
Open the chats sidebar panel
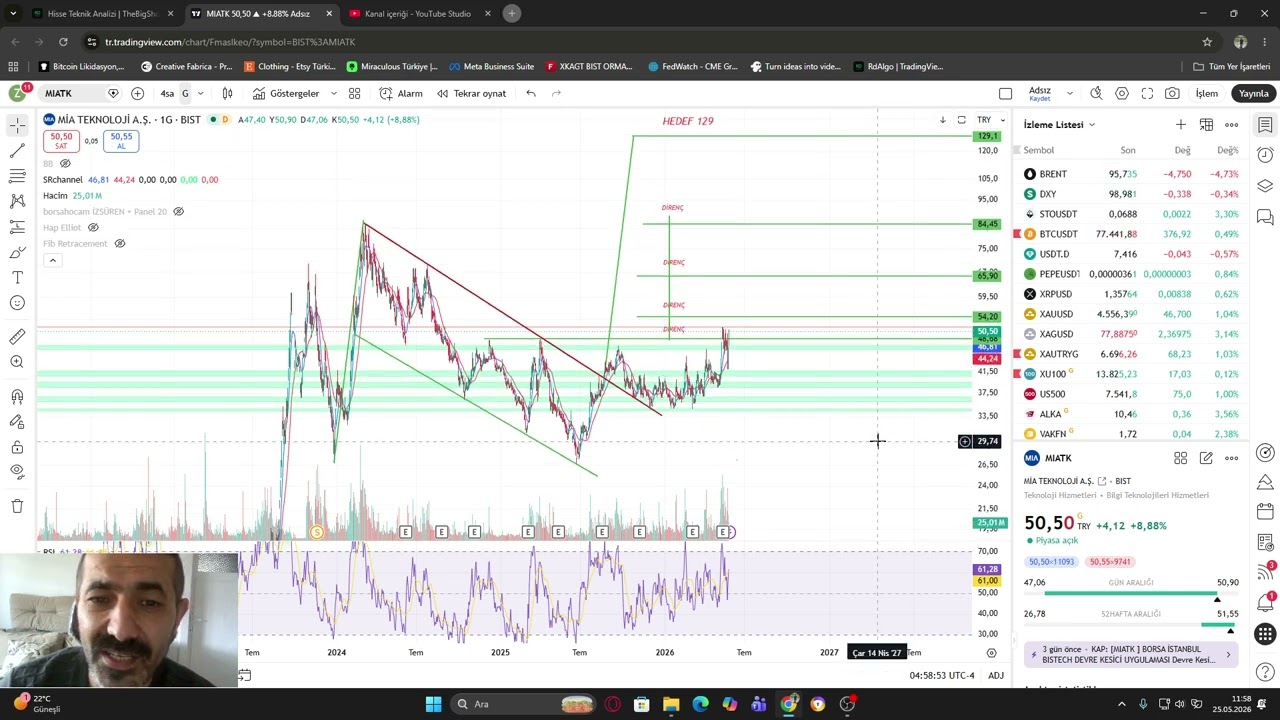pyautogui.click(x=1265, y=217)
